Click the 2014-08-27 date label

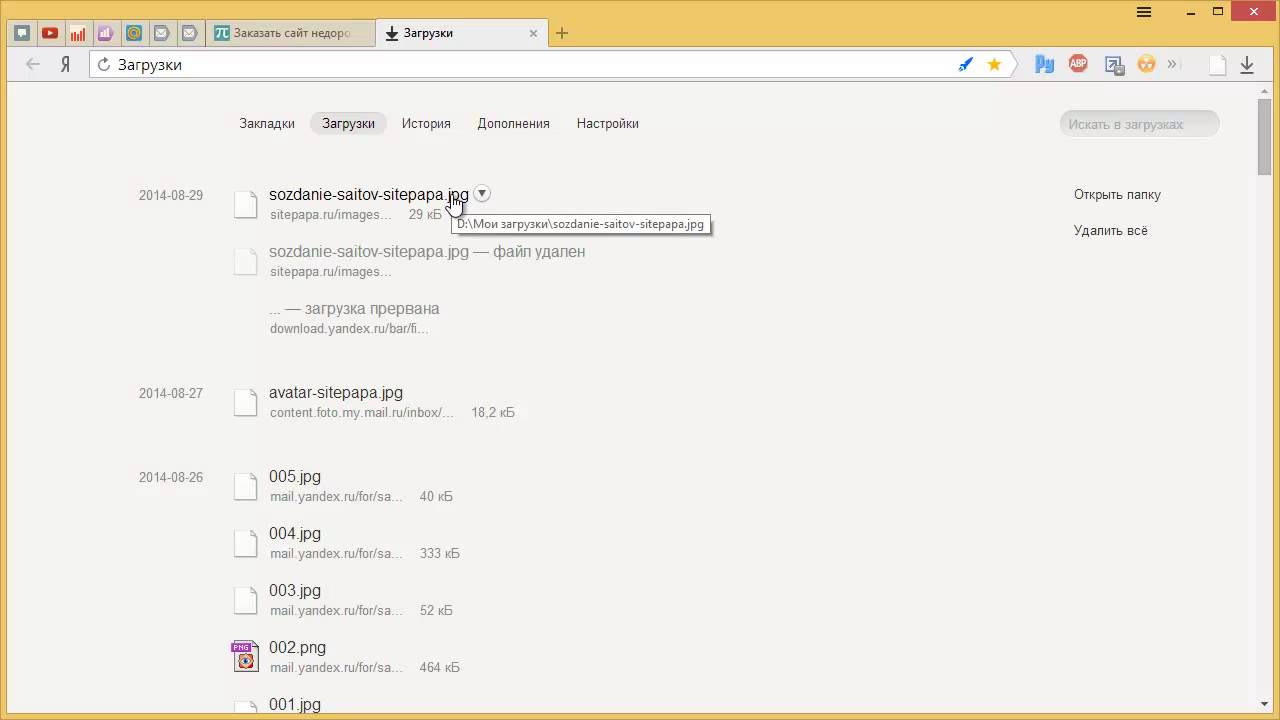[170, 394]
